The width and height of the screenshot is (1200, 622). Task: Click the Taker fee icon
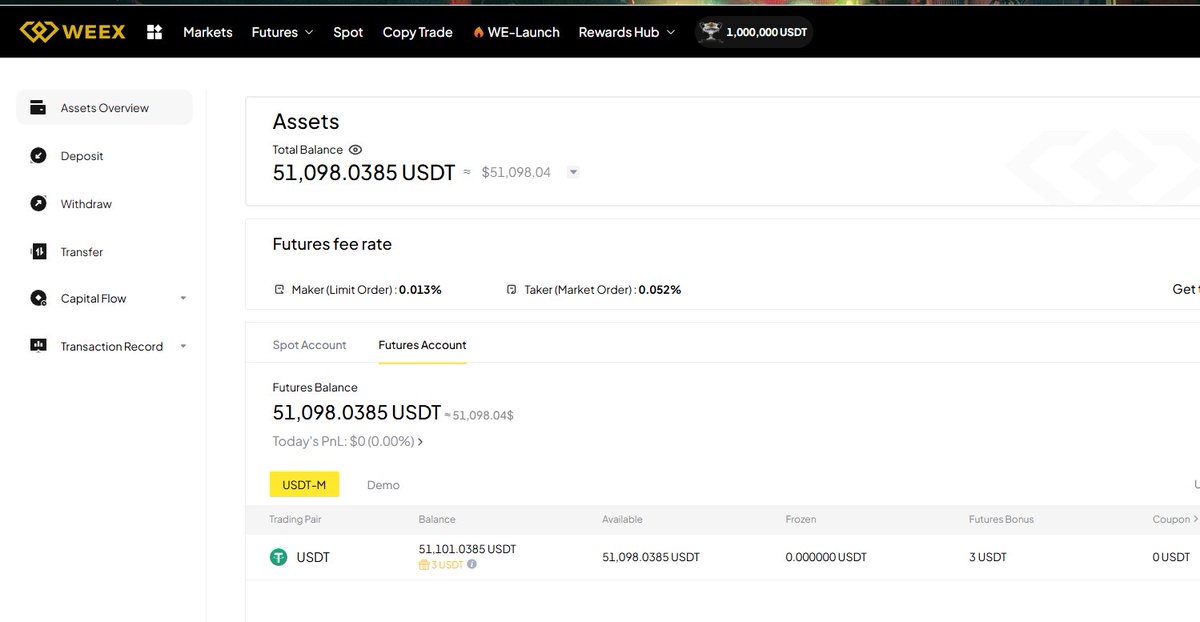[512, 290]
